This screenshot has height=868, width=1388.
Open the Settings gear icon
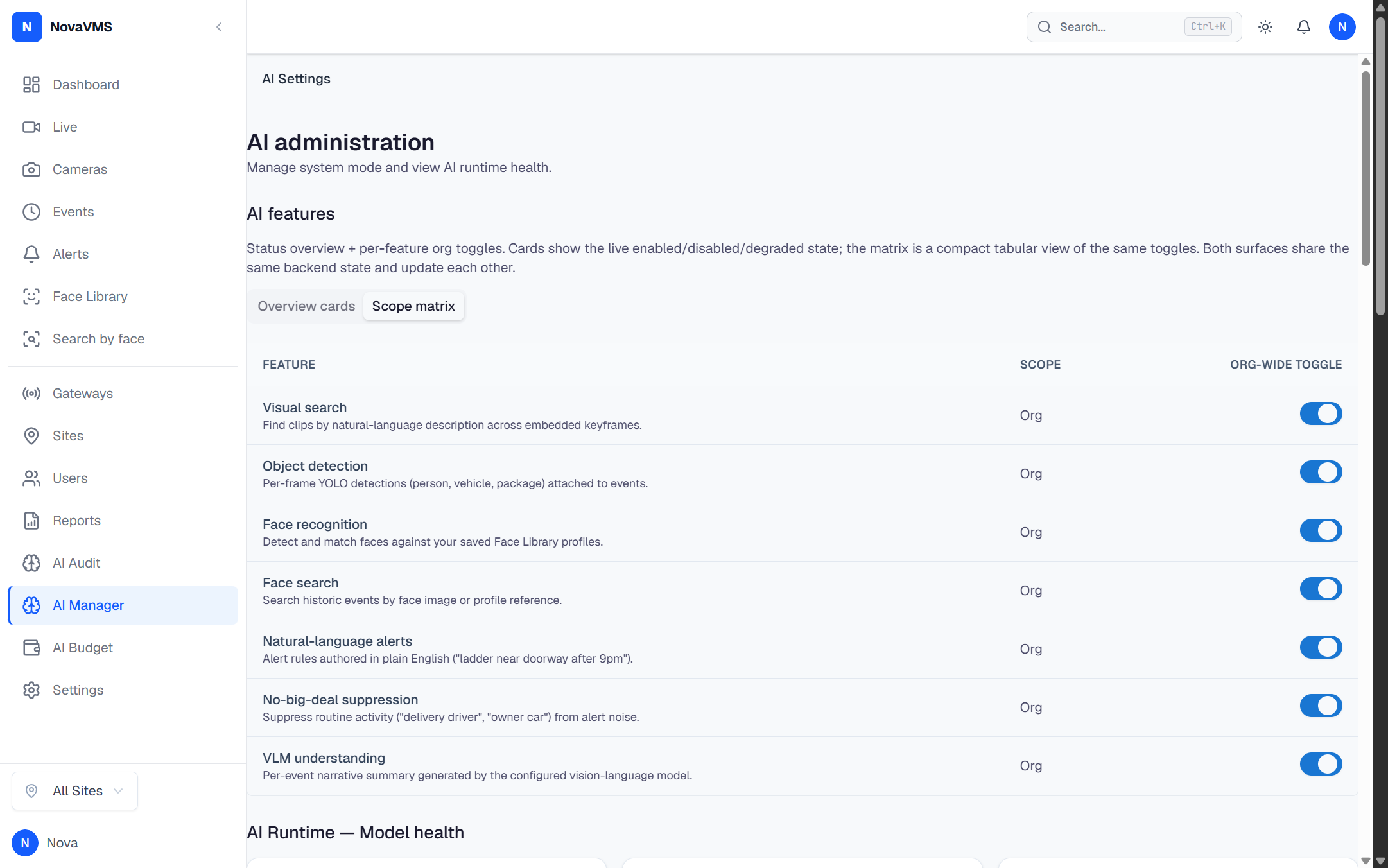click(31, 690)
